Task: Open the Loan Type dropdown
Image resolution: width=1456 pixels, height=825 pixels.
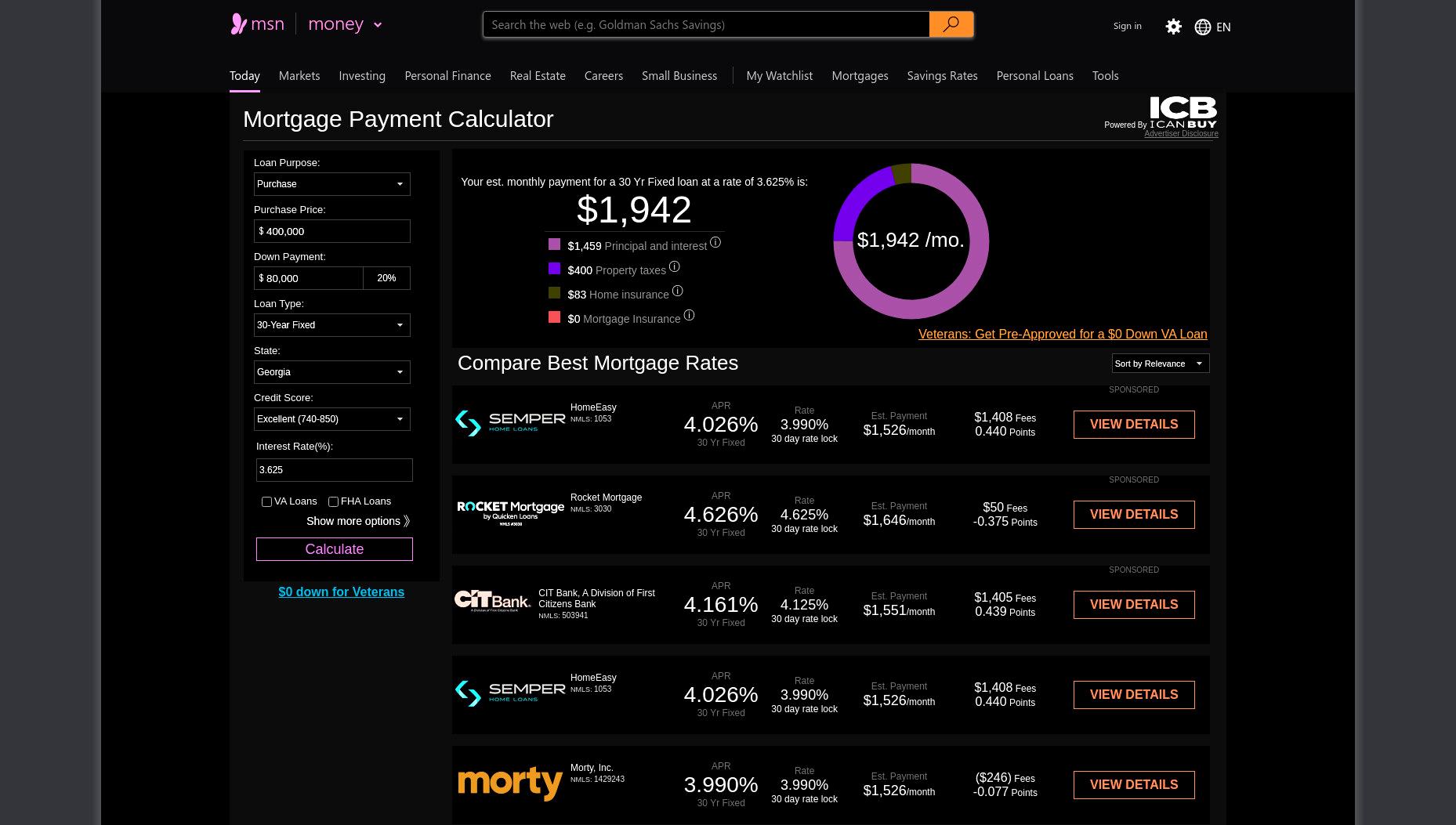Action: 332,325
